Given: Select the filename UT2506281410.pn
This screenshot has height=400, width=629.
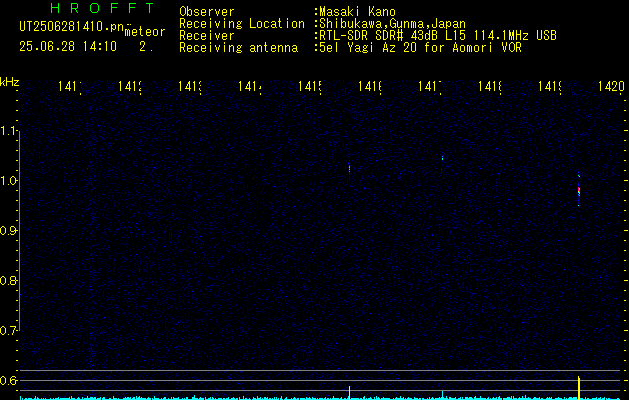Looking at the screenshot, I should coord(72,27).
